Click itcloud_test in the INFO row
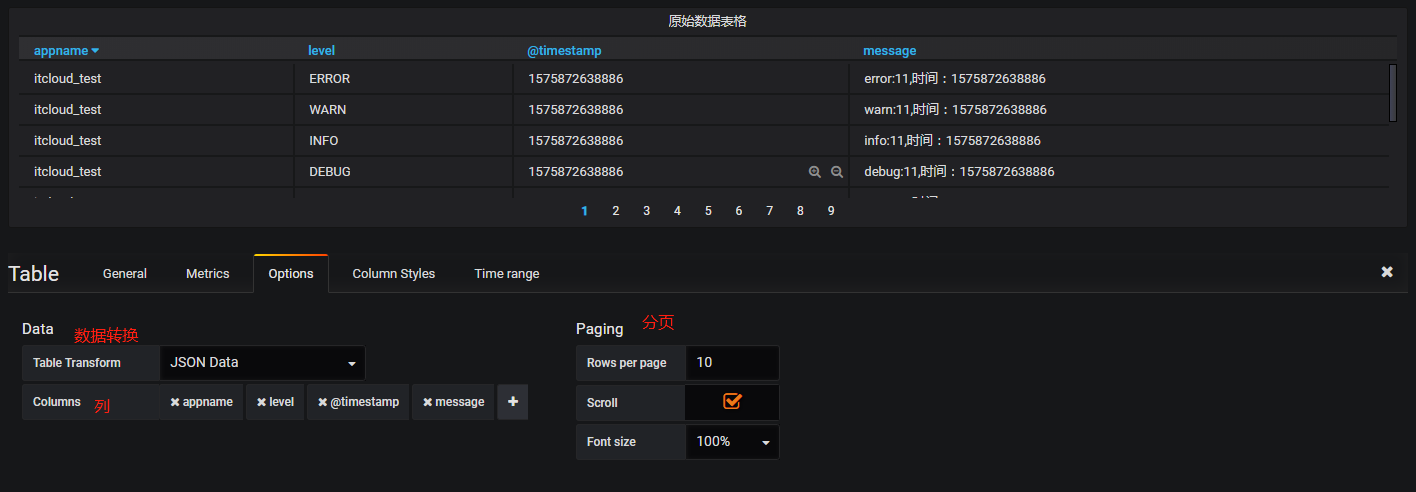1416x492 pixels. [67, 140]
